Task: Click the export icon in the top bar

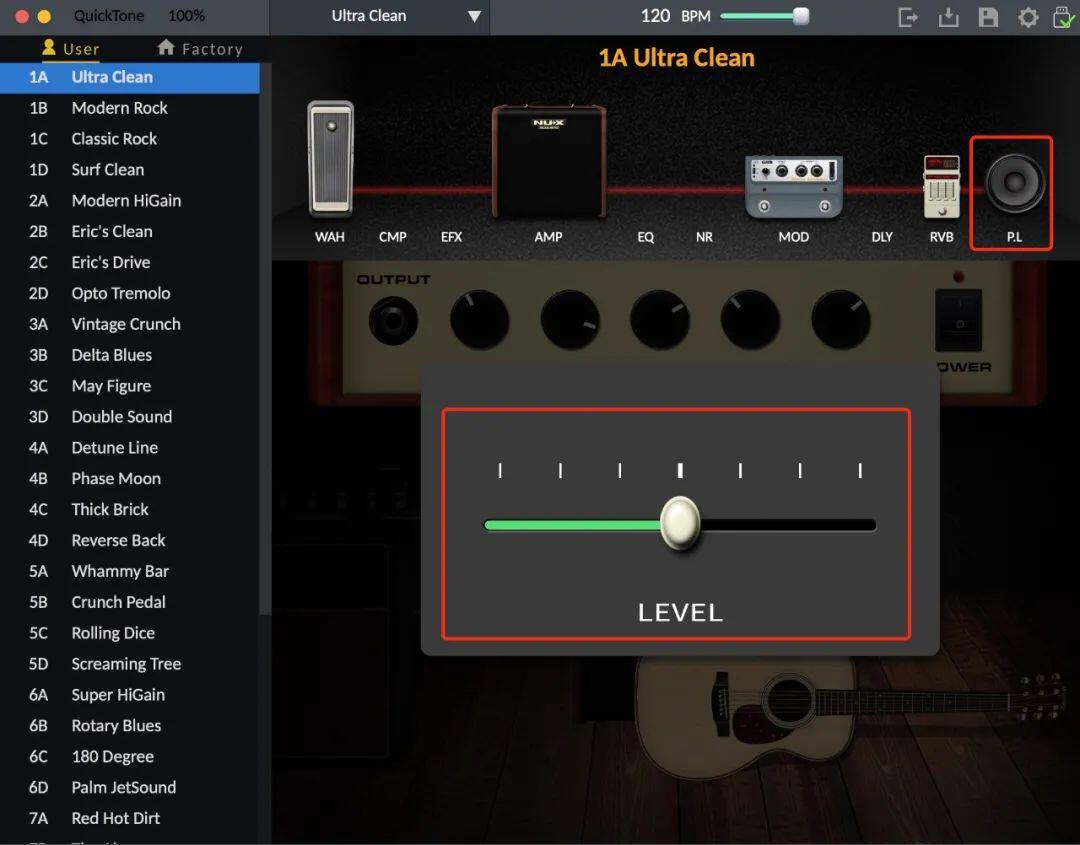Action: tap(908, 17)
